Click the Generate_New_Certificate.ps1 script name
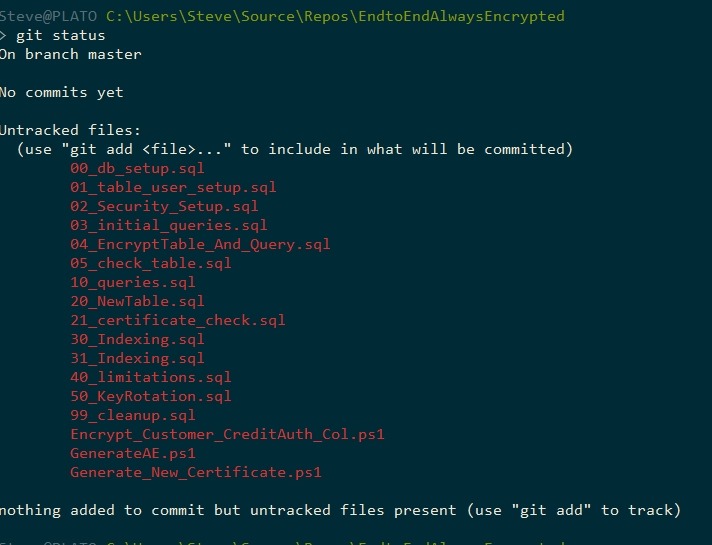The image size is (712, 545). (x=195, y=472)
